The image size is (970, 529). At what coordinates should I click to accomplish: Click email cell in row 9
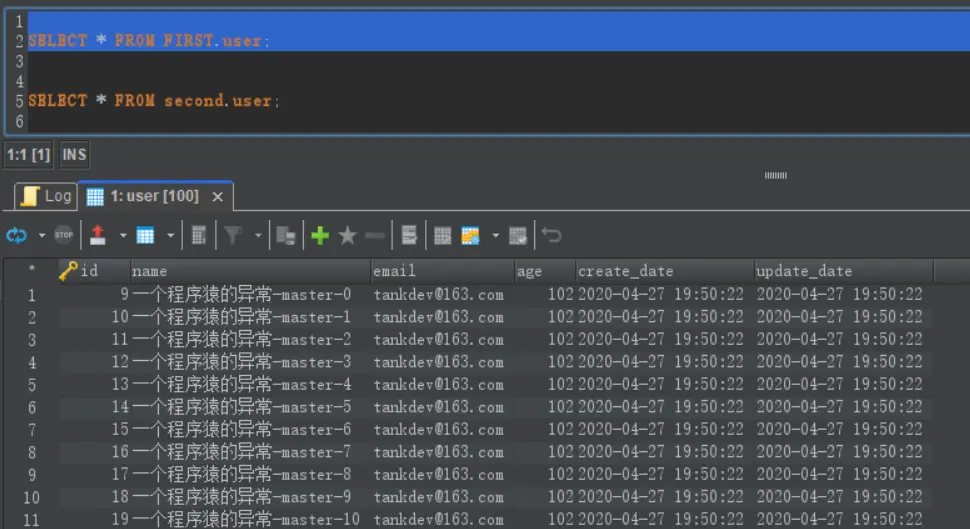point(442,475)
